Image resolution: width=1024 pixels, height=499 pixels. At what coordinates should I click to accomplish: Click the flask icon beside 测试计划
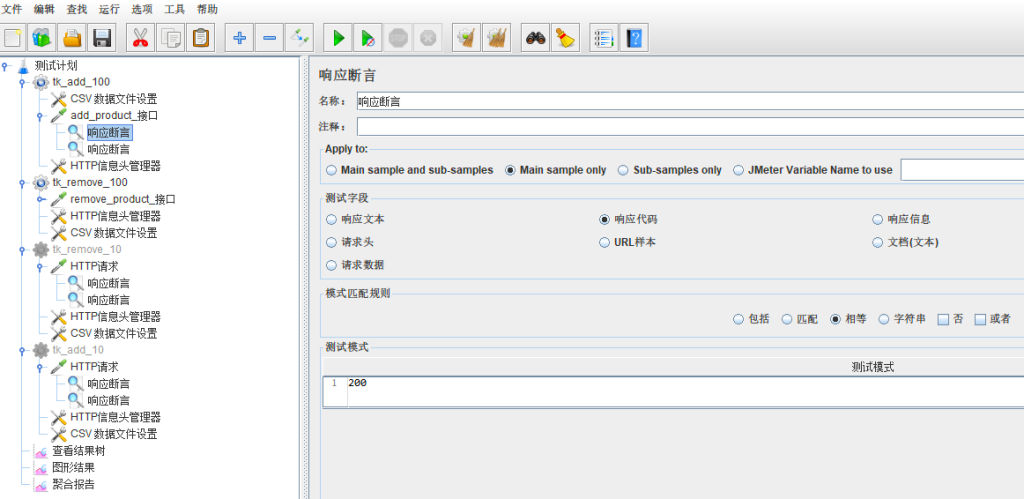(x=24, y=66)
